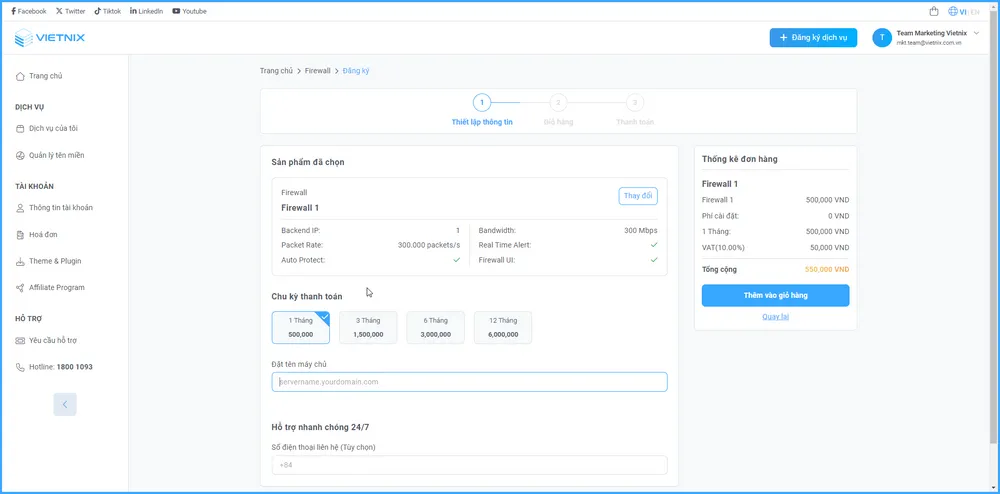Open the shopping cart icon

click(x=934, y=11)
